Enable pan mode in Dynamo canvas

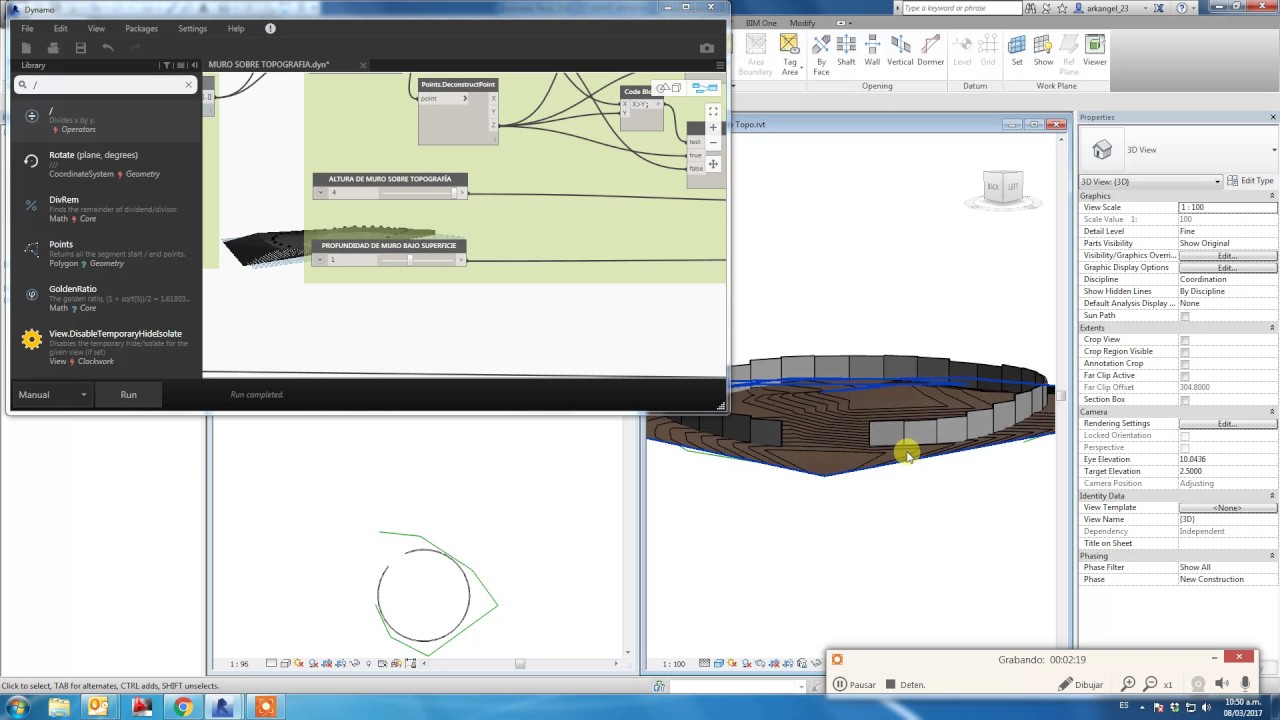[x=713, y=164]
